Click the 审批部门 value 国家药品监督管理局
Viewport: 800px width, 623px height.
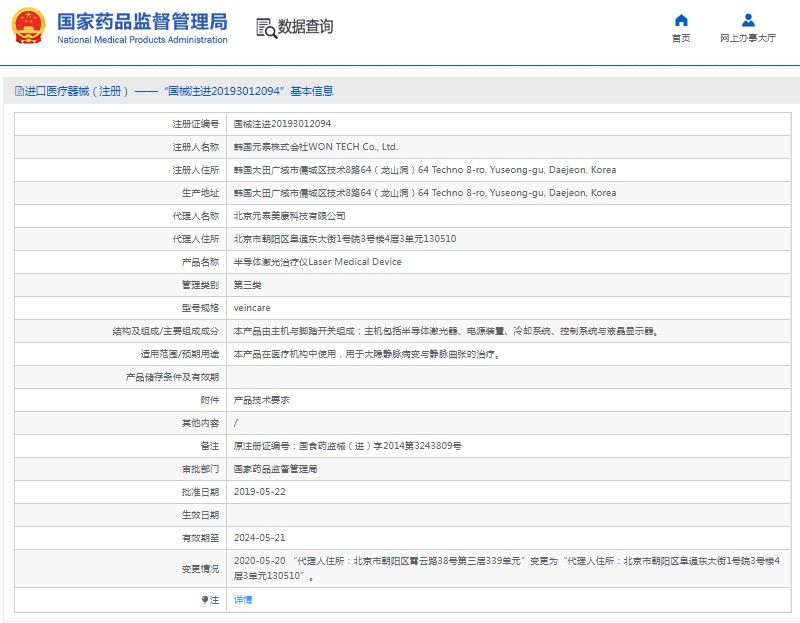276,469
